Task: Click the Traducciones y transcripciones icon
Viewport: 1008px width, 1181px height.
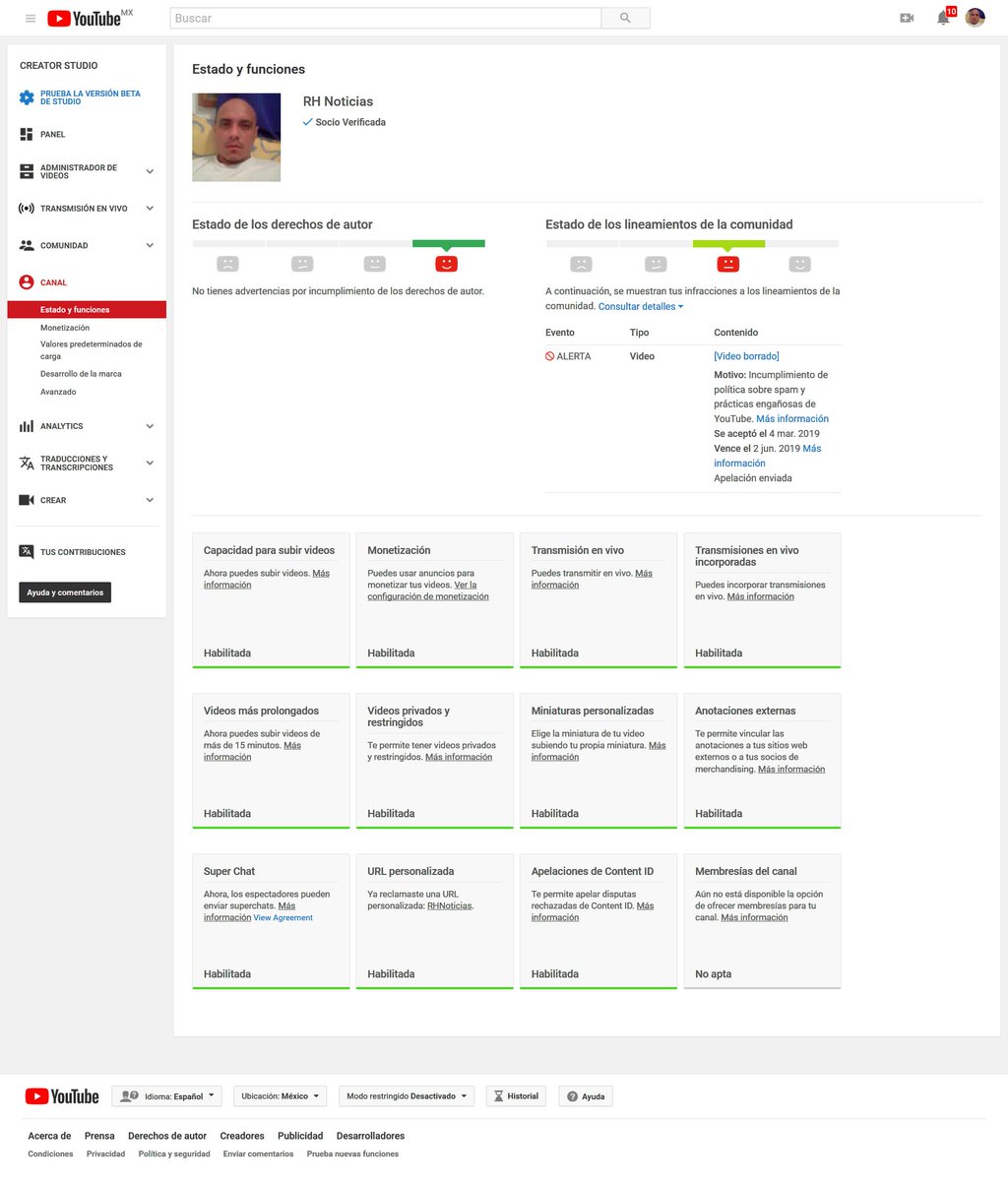Action: click(x=27, y=463)
